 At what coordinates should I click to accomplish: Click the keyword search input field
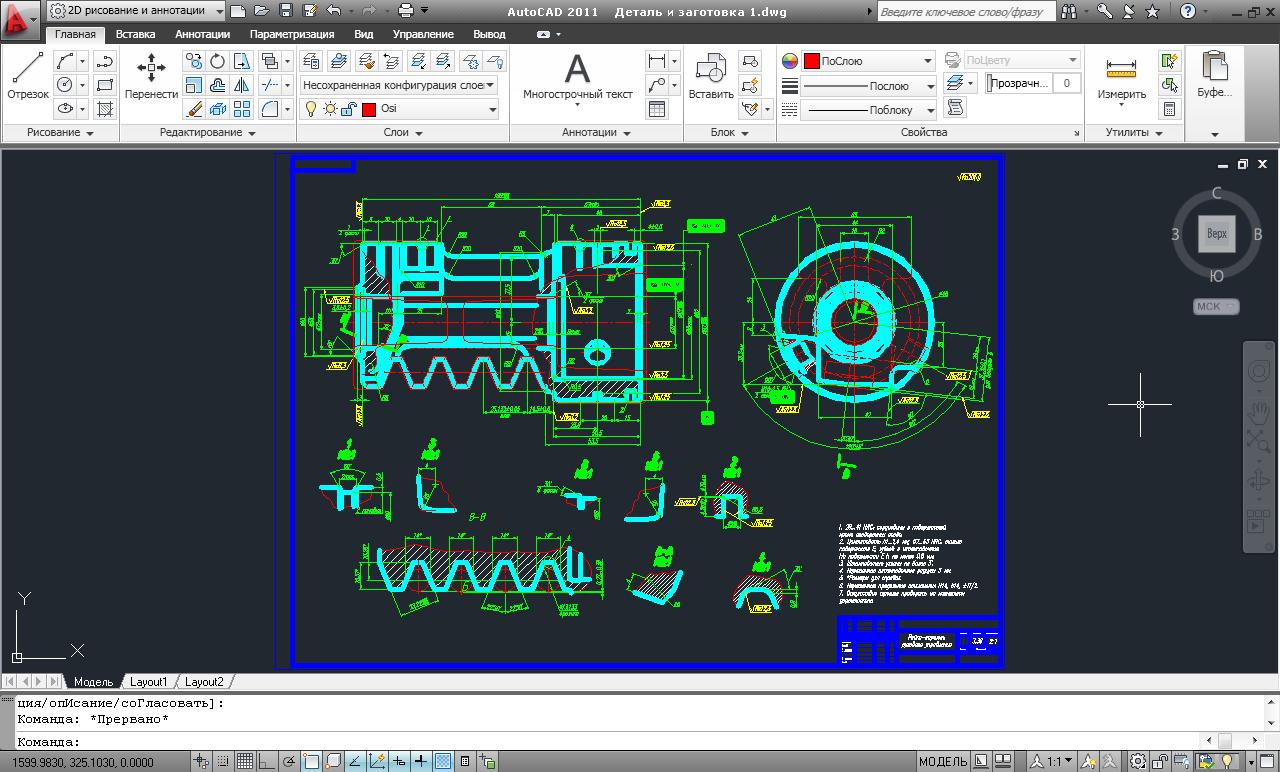(x=964, y=12)
